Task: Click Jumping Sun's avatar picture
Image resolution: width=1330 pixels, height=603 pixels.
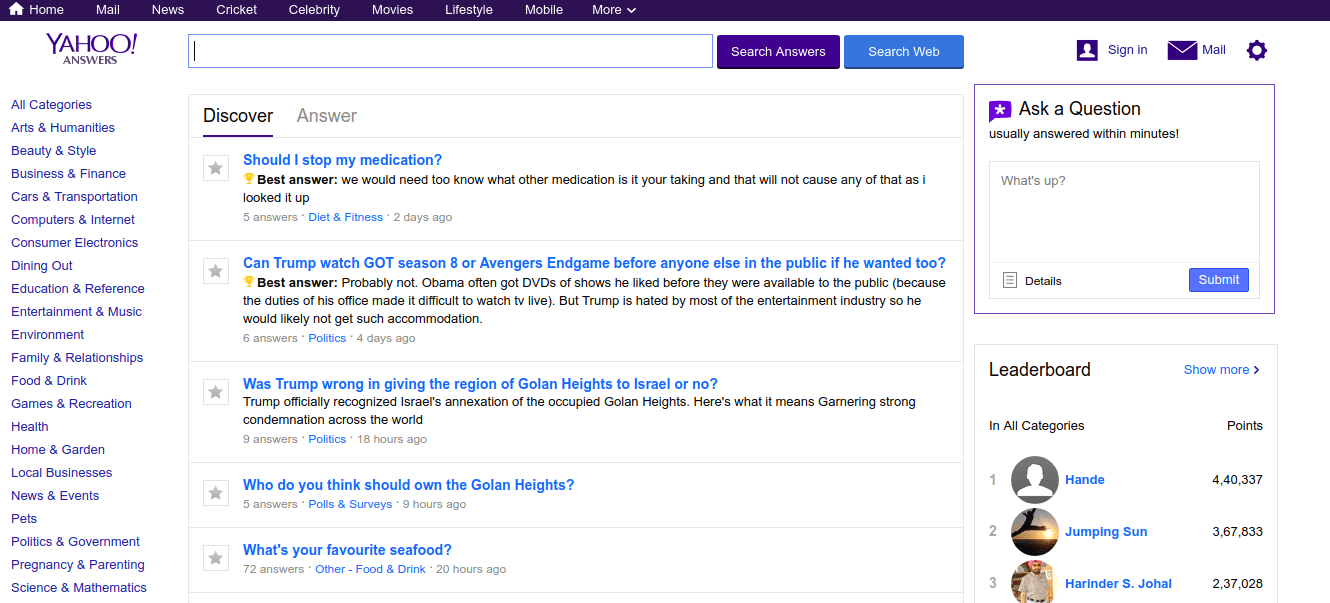Action: point(1035,532)
